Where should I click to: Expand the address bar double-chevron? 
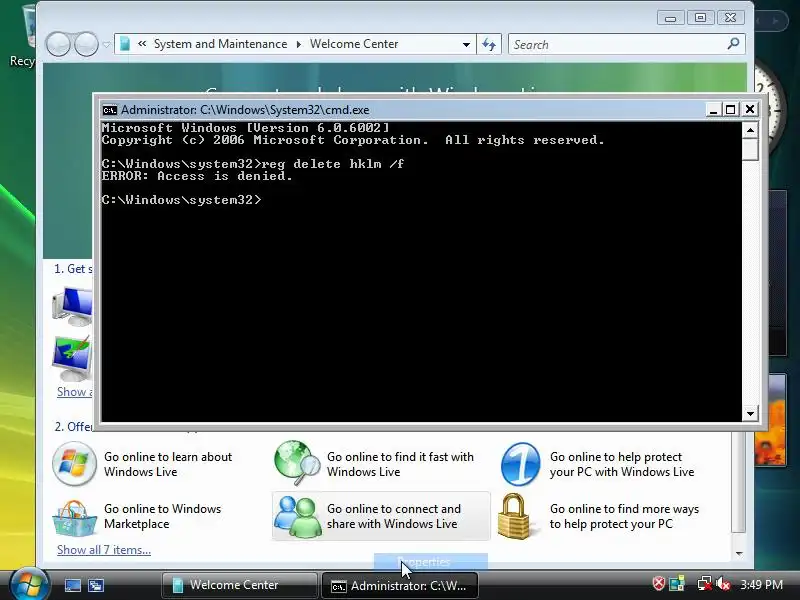(x=142, y=44)
